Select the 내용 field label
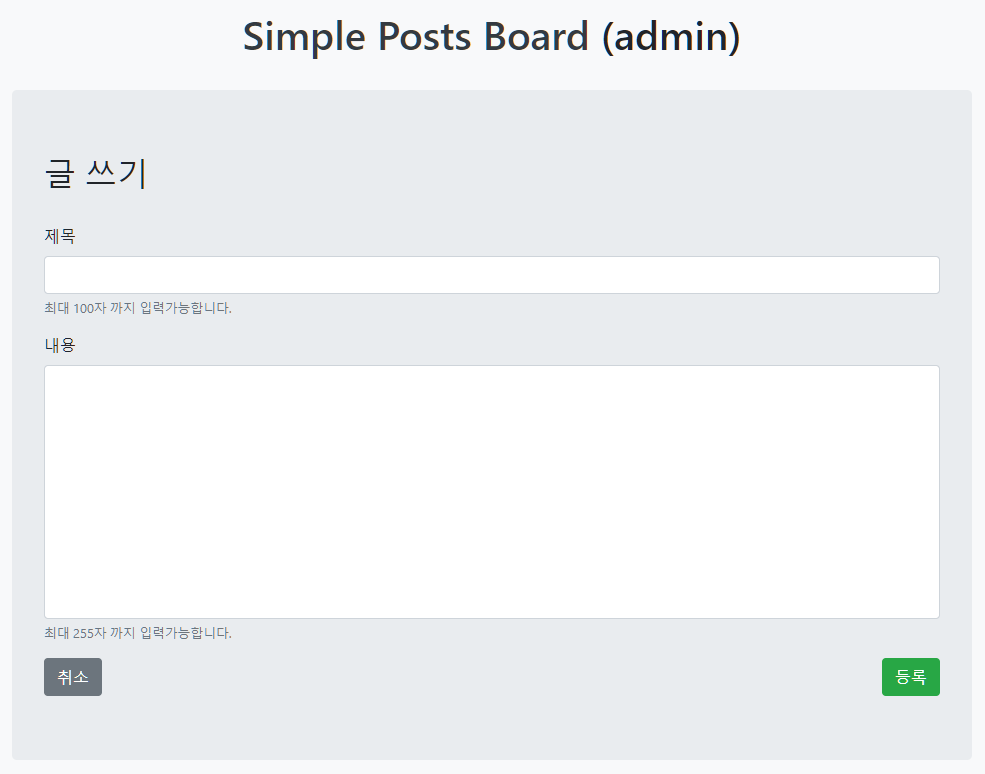Viewport: 985px width, 774px height. pos(57,344)
